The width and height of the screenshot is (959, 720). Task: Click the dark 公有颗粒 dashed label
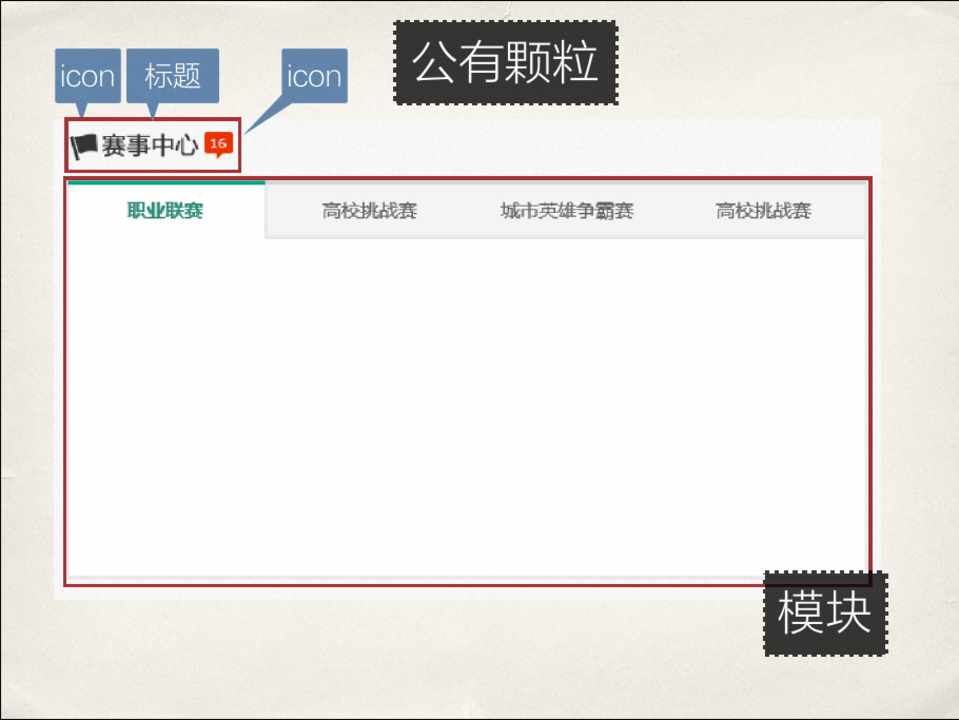(505, 63)
